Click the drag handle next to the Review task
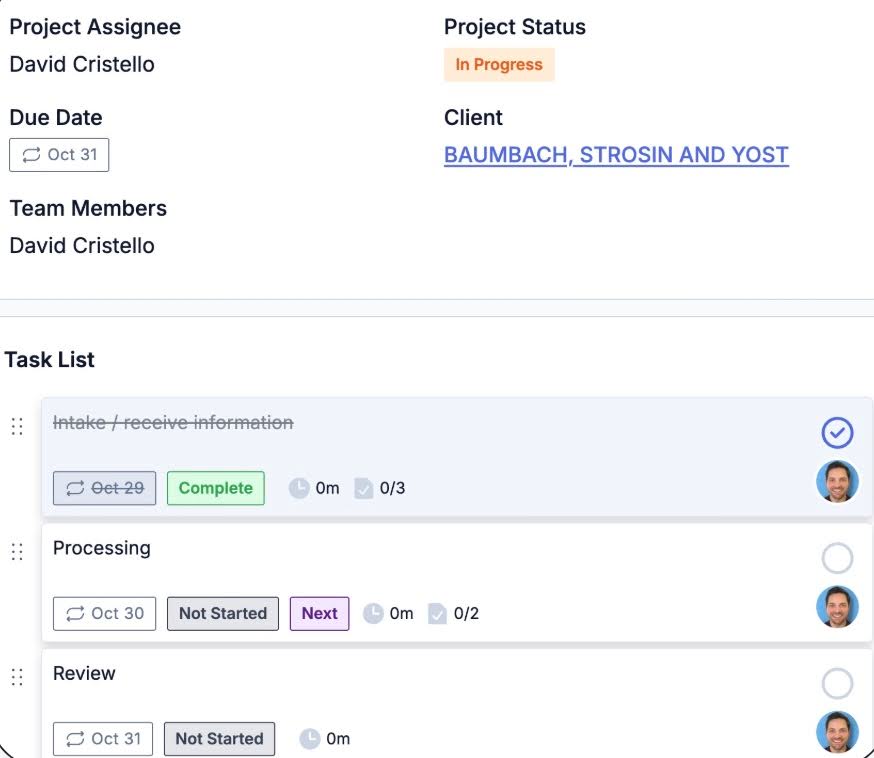 click(x=17, y=677)
